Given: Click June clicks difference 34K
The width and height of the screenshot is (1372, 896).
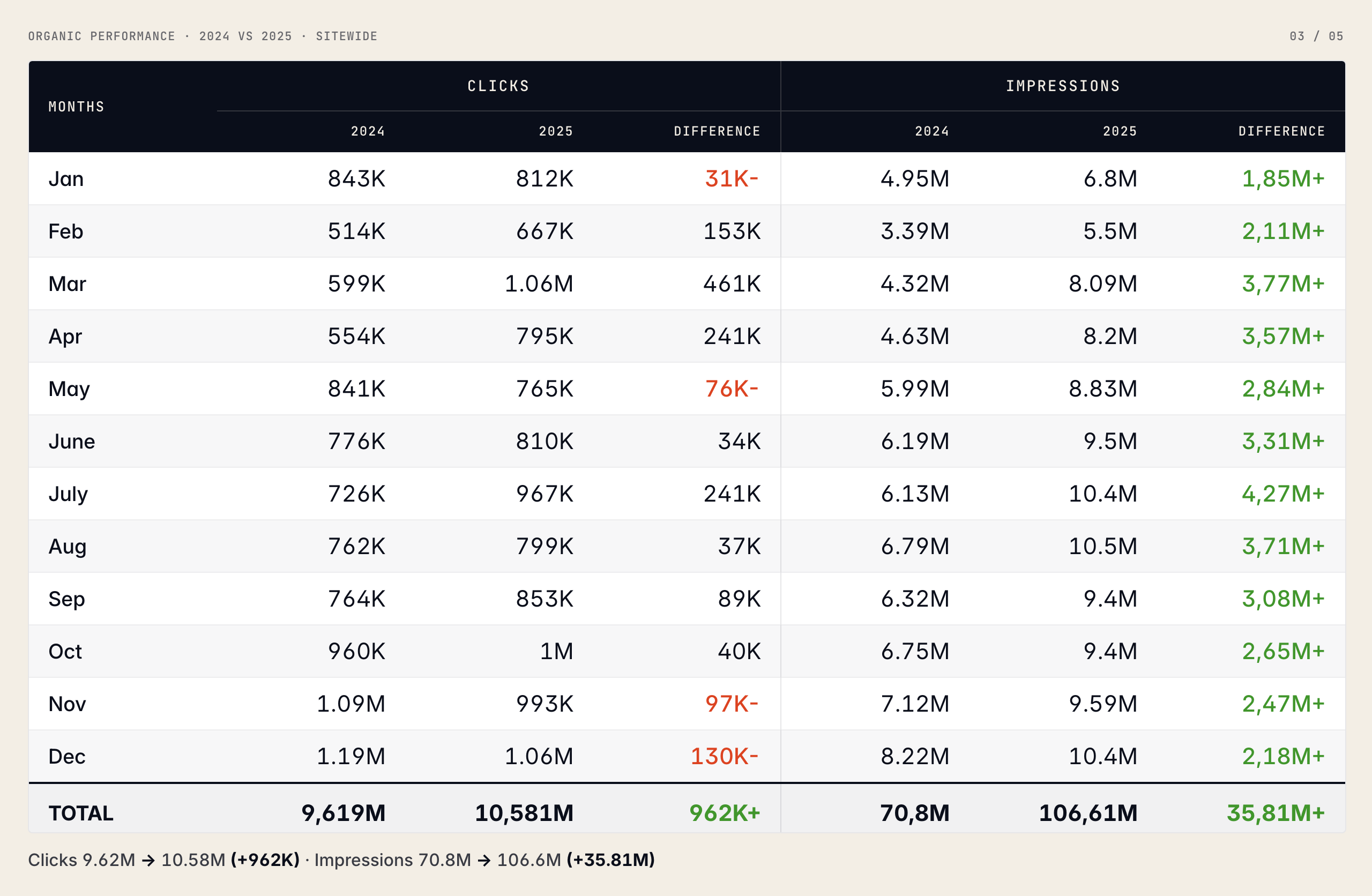Looking at the screenshot, I should click(739, 441).
